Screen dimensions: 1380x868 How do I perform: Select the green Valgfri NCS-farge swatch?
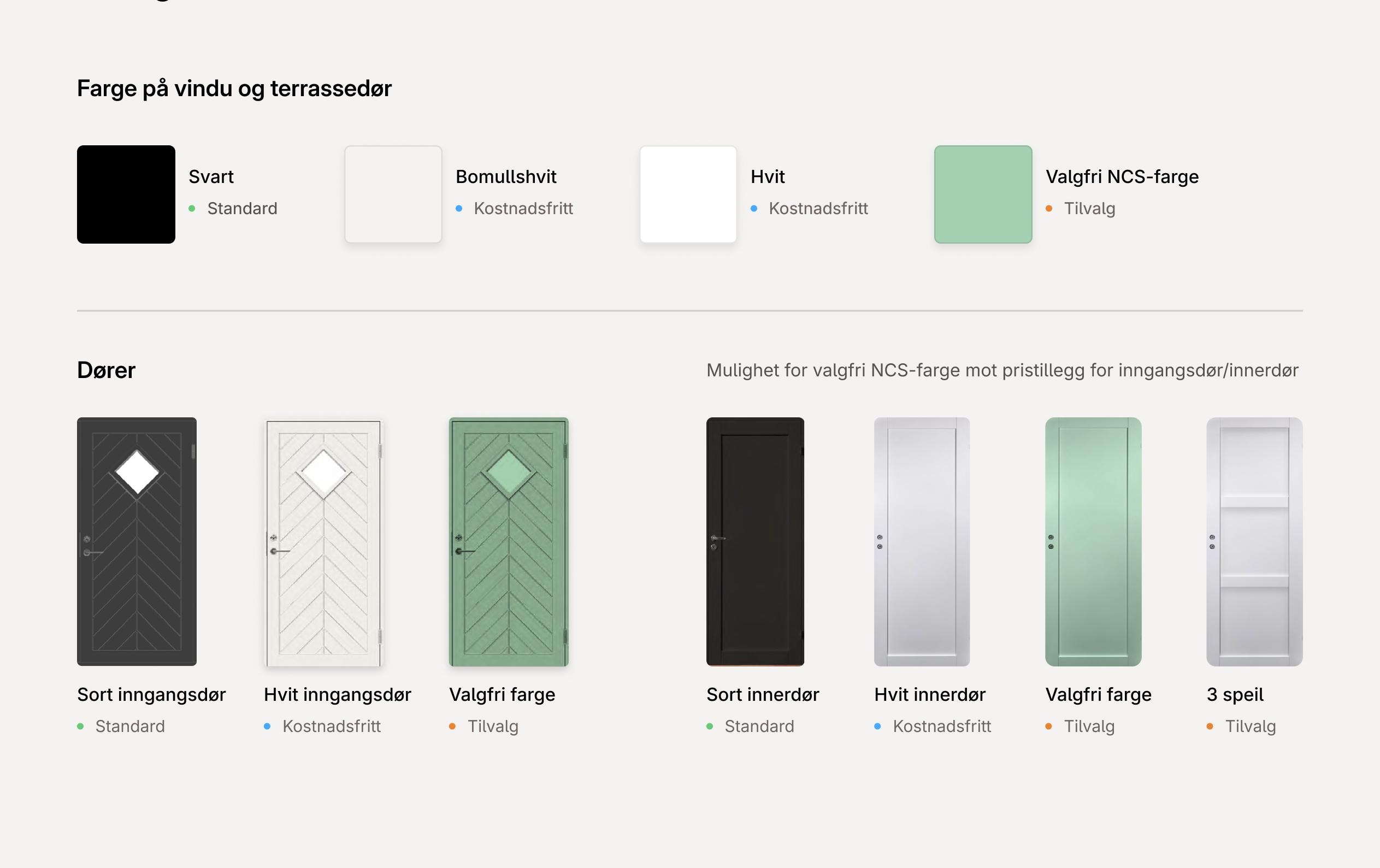pyautogui.click(x=983, y=194)
